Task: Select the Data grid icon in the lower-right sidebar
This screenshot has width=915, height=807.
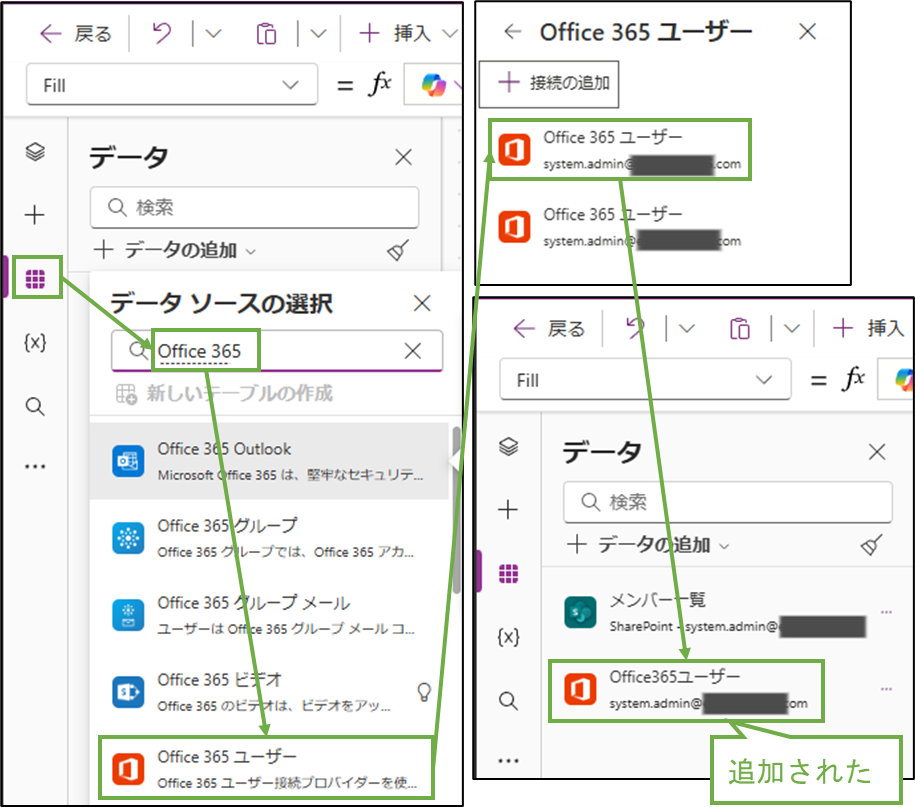Action: [508, 574]
